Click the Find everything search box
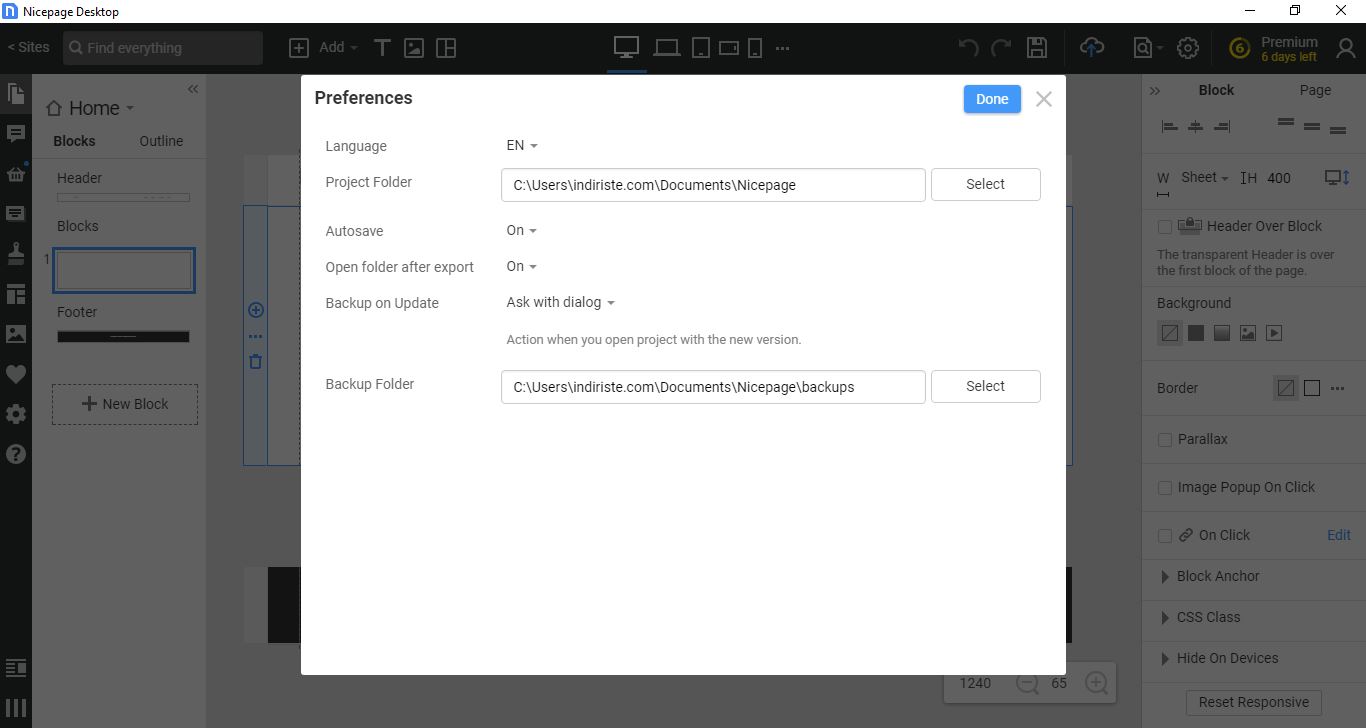 [163, 47]
